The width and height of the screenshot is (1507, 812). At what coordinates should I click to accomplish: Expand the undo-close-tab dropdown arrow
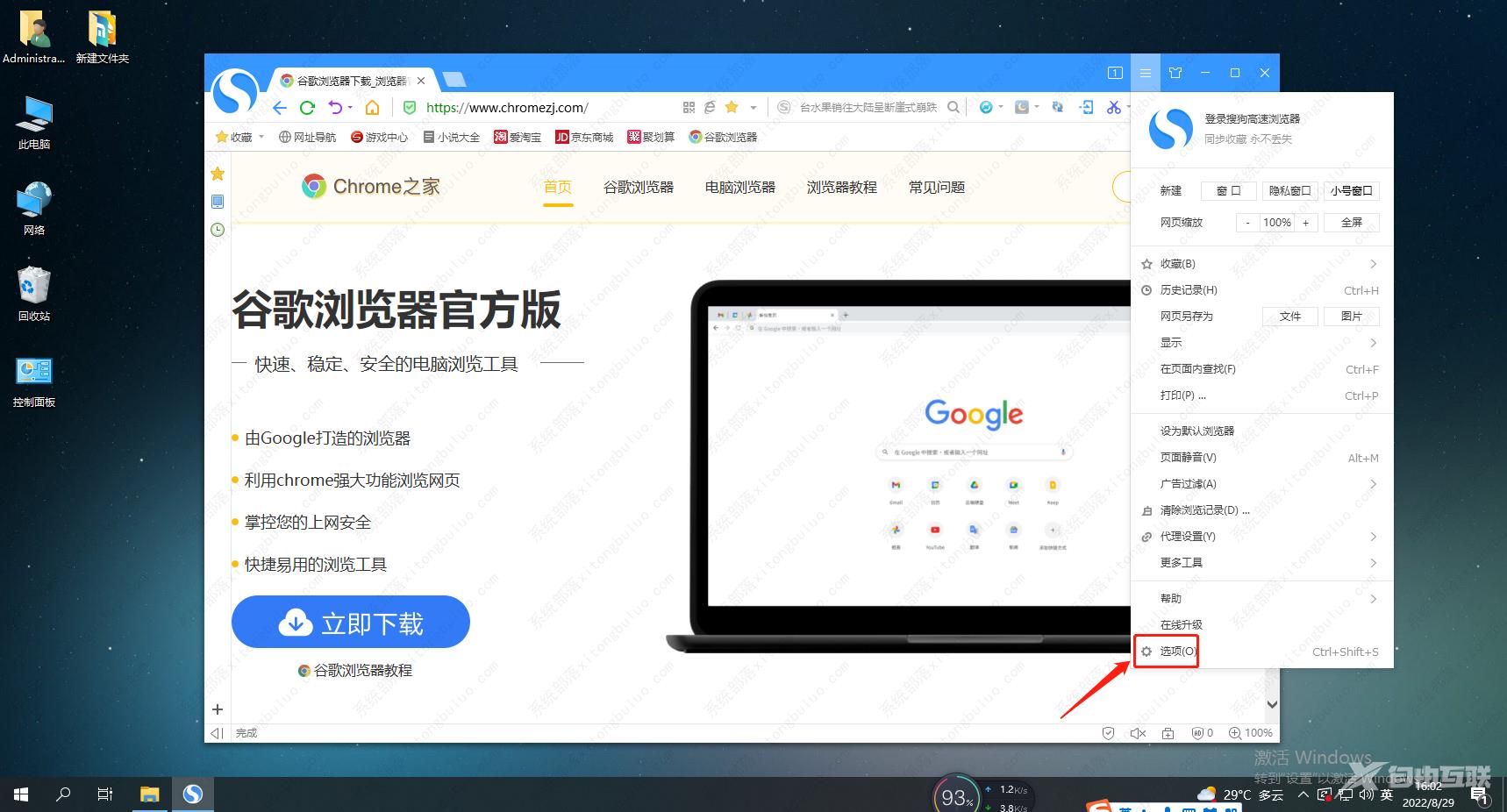pyautogui.click(x=350, y=108)
